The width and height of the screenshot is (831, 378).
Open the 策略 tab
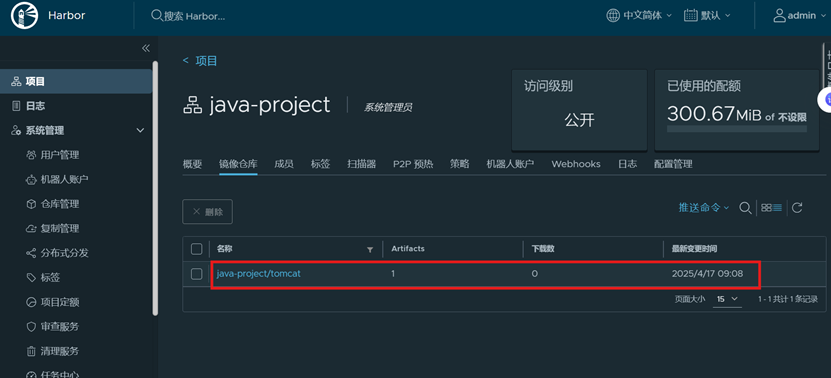(x=459, y=164)
